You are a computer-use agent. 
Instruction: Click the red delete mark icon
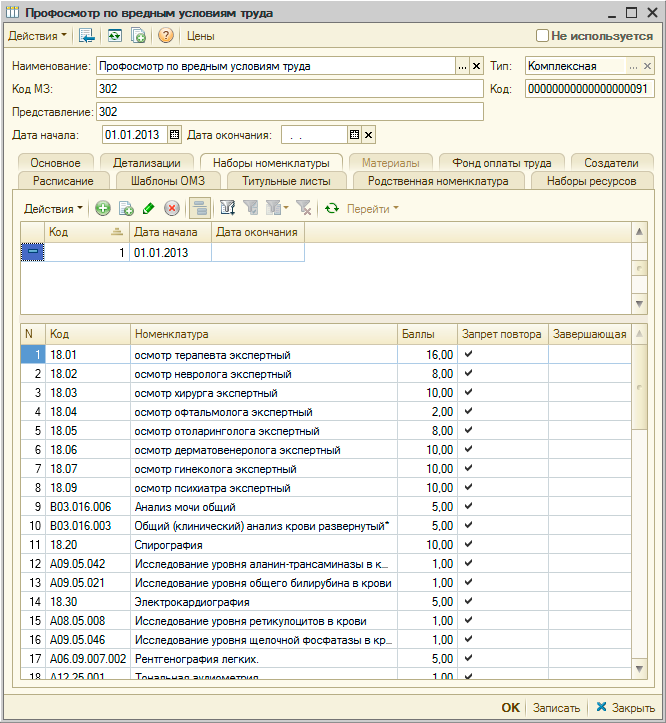(172, 208)
